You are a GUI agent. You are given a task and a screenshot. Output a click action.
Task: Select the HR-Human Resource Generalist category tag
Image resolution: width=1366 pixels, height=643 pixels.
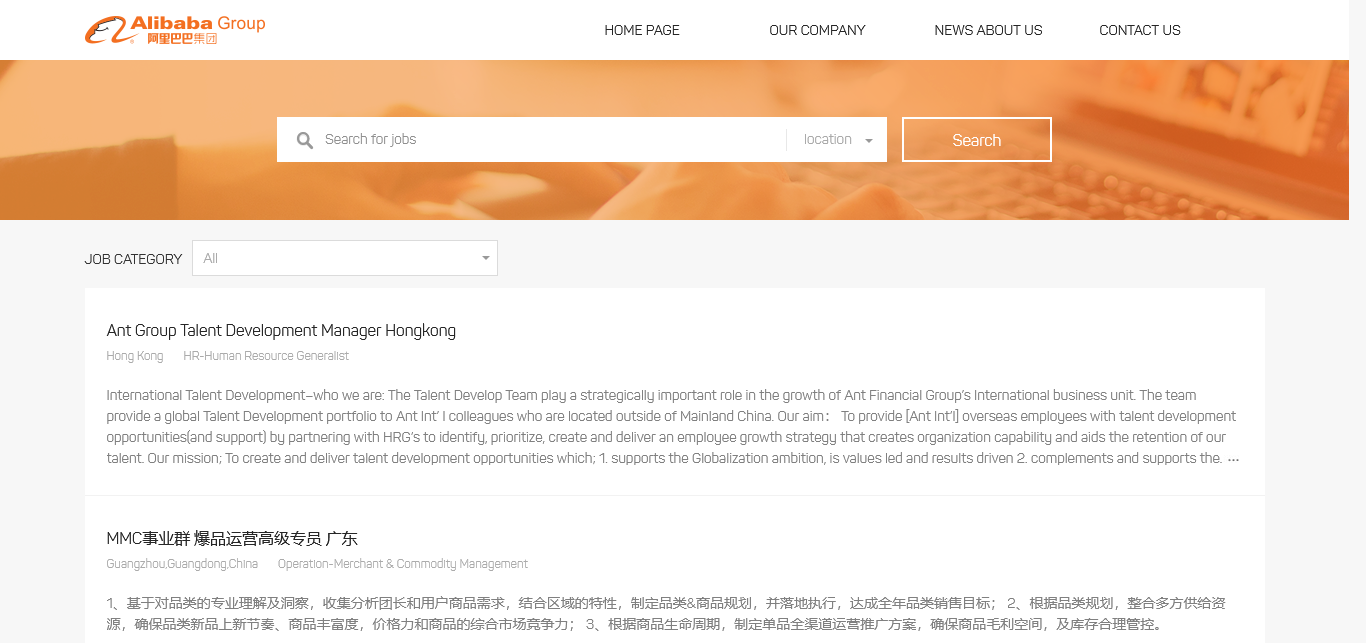click(x=266, y=356)
